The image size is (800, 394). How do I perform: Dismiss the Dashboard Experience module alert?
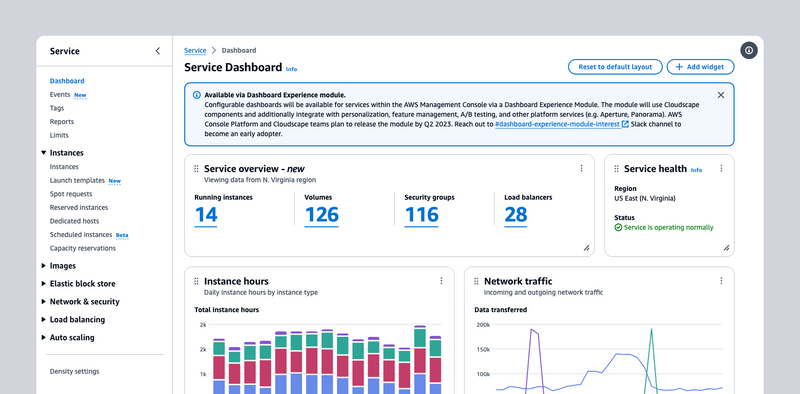click(x=721, y=95)
